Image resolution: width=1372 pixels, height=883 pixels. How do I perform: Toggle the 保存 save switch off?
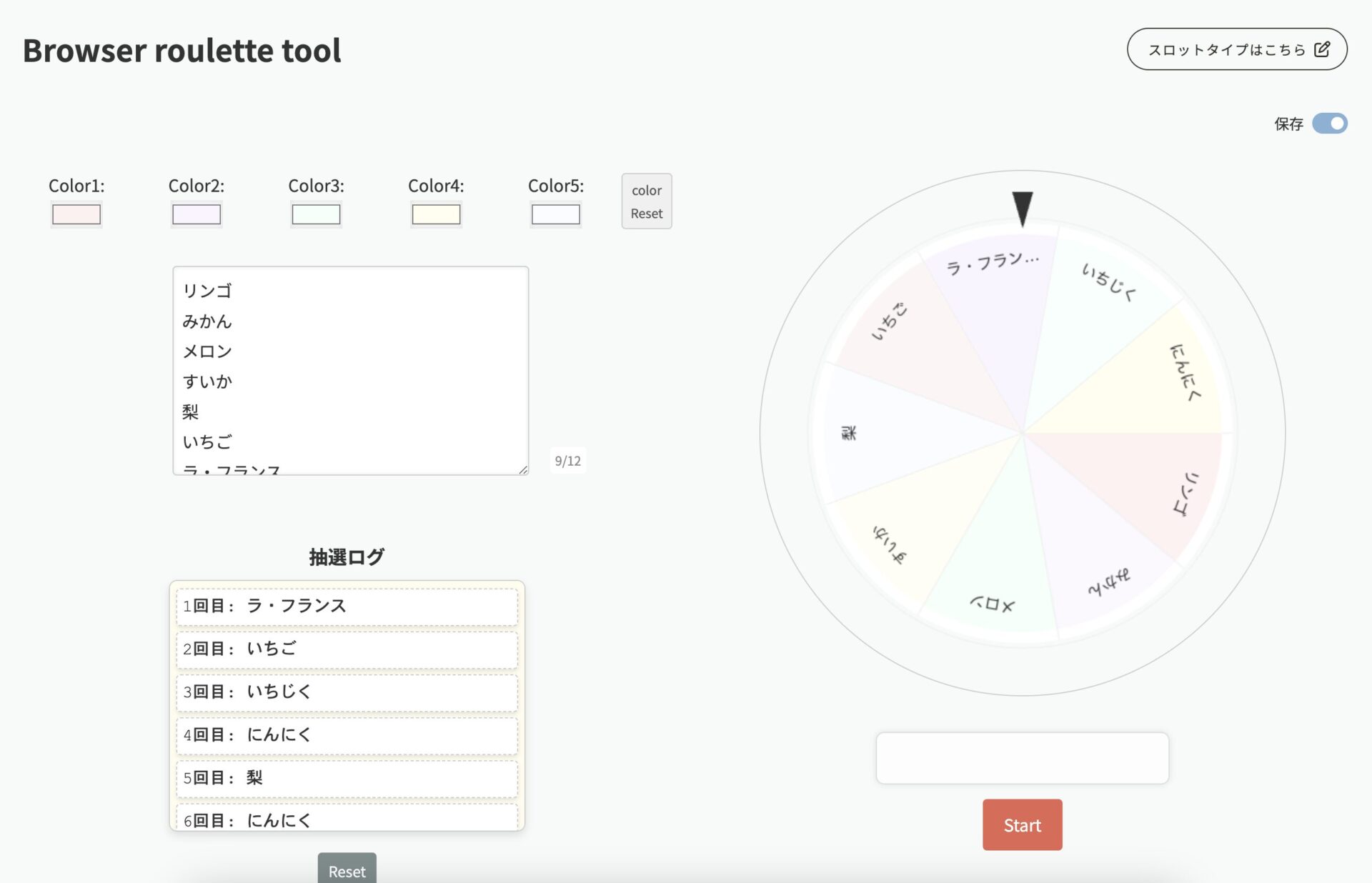[x=1330, y=124]
